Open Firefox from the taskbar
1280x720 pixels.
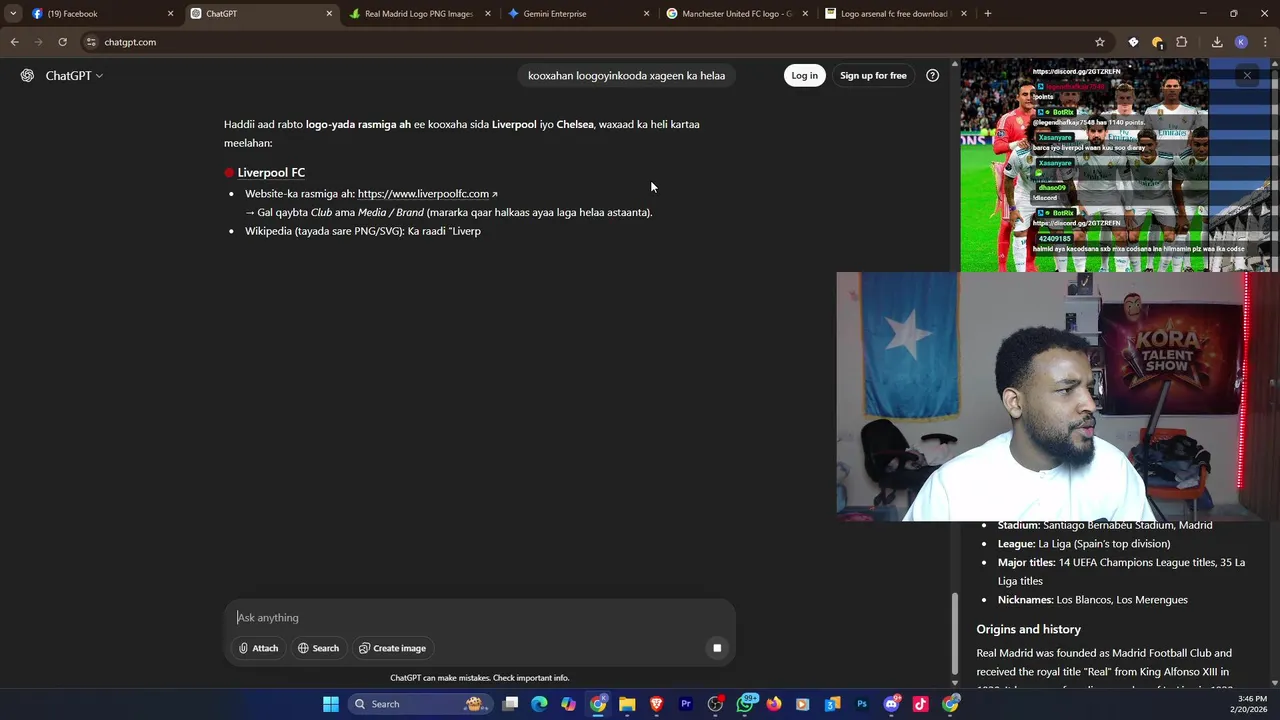(x=774, y=704)
